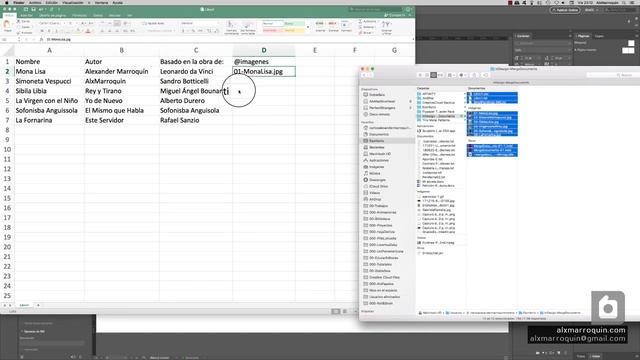Select column header D
The image size is (640, 360).
click(264, 50)
